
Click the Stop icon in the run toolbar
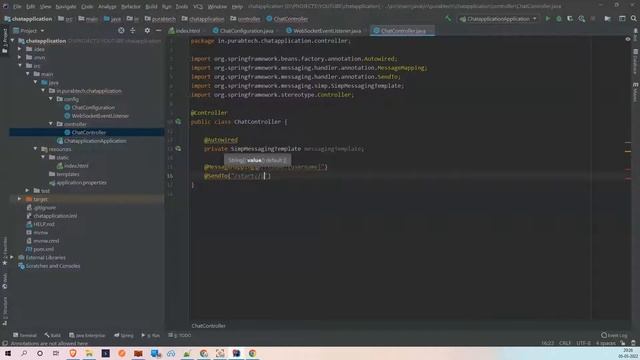click(593, 19)
